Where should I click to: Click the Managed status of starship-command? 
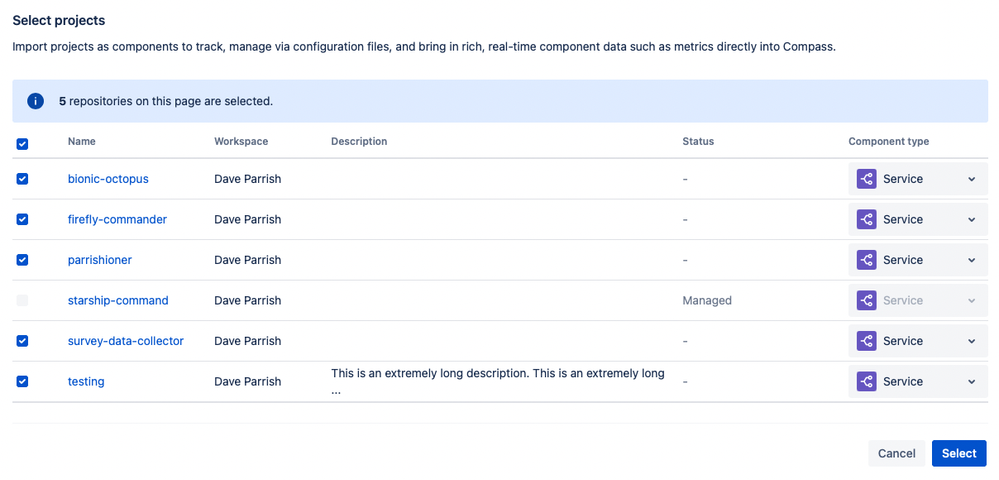tap(707, 300)
